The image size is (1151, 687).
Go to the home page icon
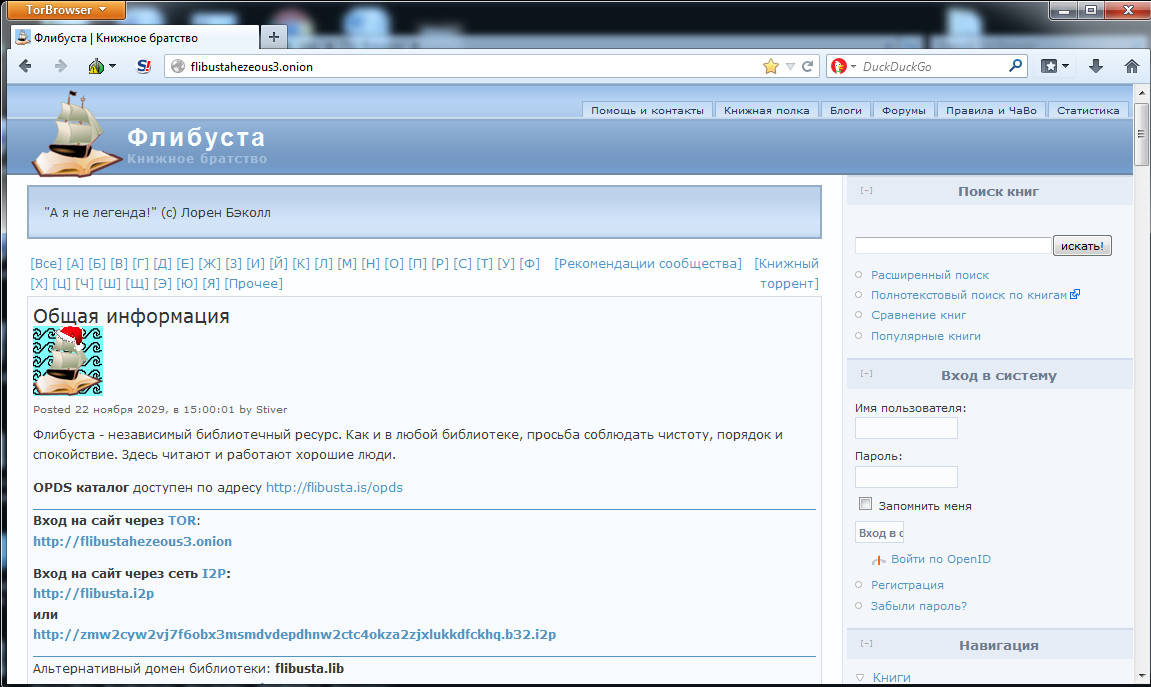click(x=1132, y=66)
